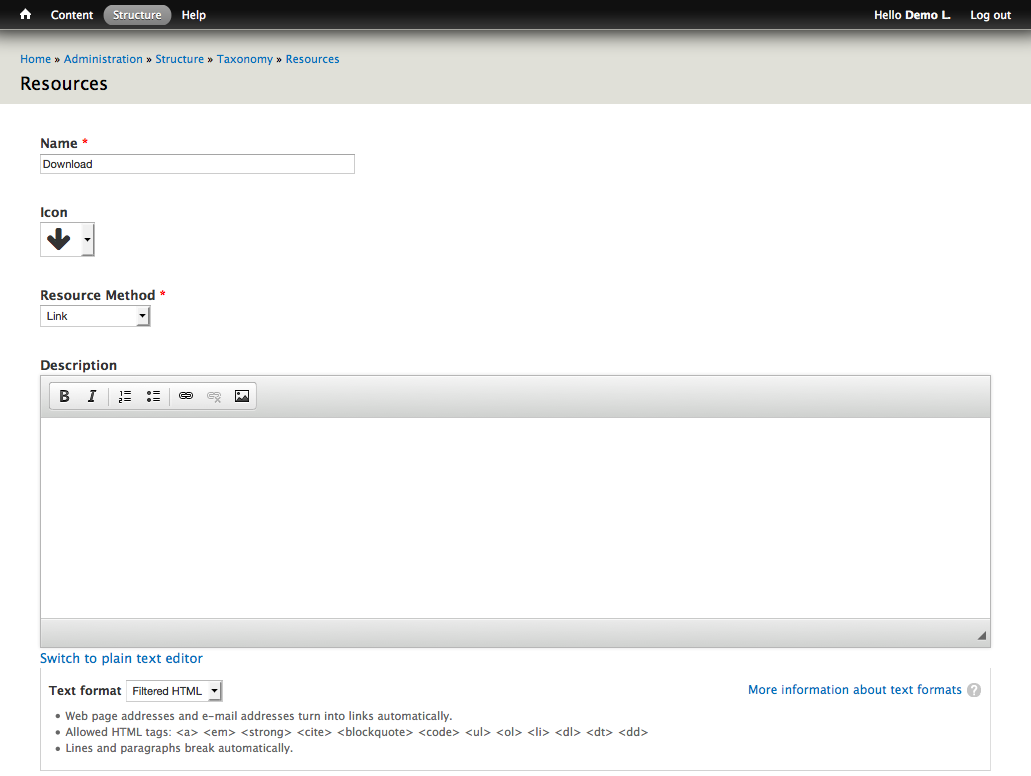The image size is (1031, 776).
Task: Open the Text format dropdown
Action: coord(174,691)
